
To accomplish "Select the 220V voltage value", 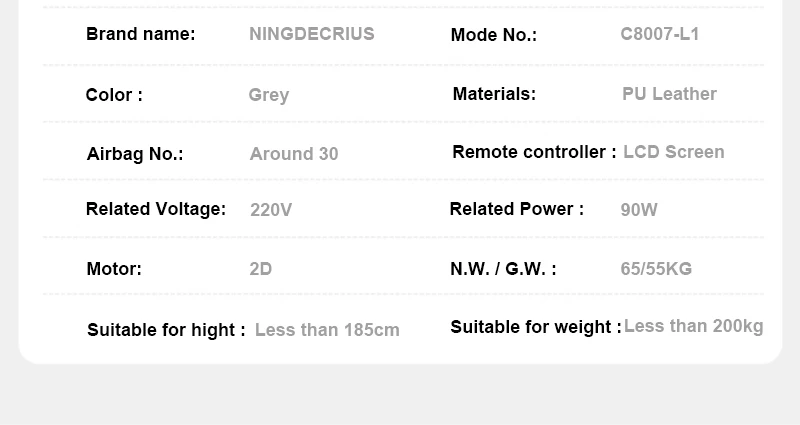I will tap(271, 210).
